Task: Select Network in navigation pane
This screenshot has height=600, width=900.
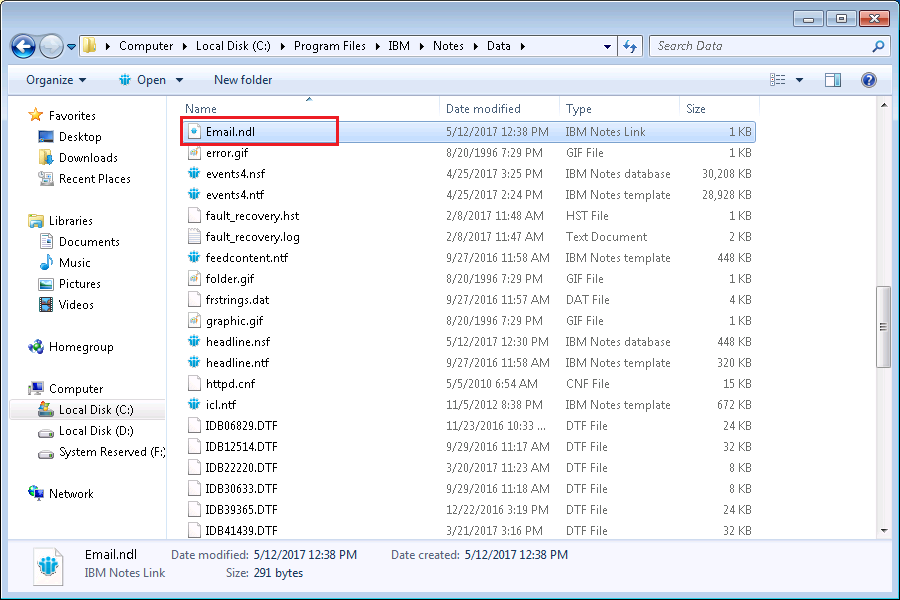Action: pyautogui.click(x=71, y=494)
